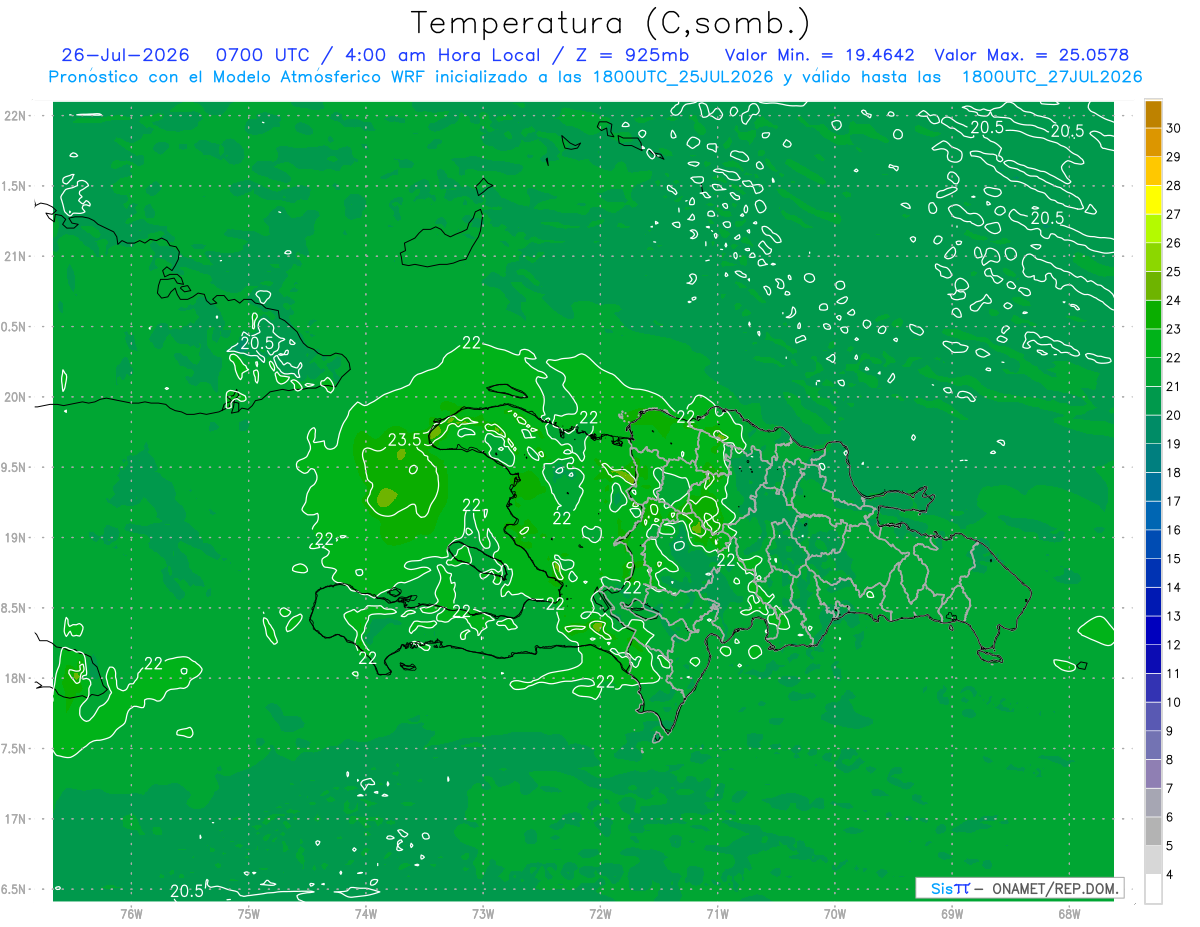
Task: Click colorbar swatch between 25 and 26
Action: click(1153, 257)
